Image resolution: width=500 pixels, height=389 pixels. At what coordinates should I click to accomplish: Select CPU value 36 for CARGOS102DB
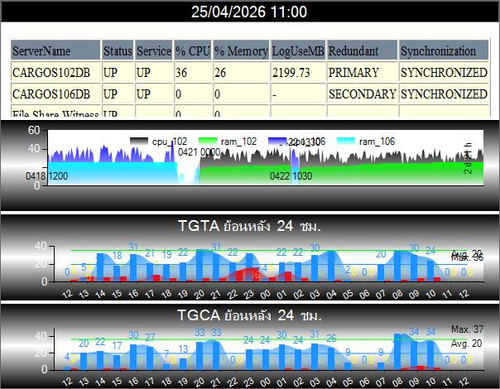pos(193,72)
